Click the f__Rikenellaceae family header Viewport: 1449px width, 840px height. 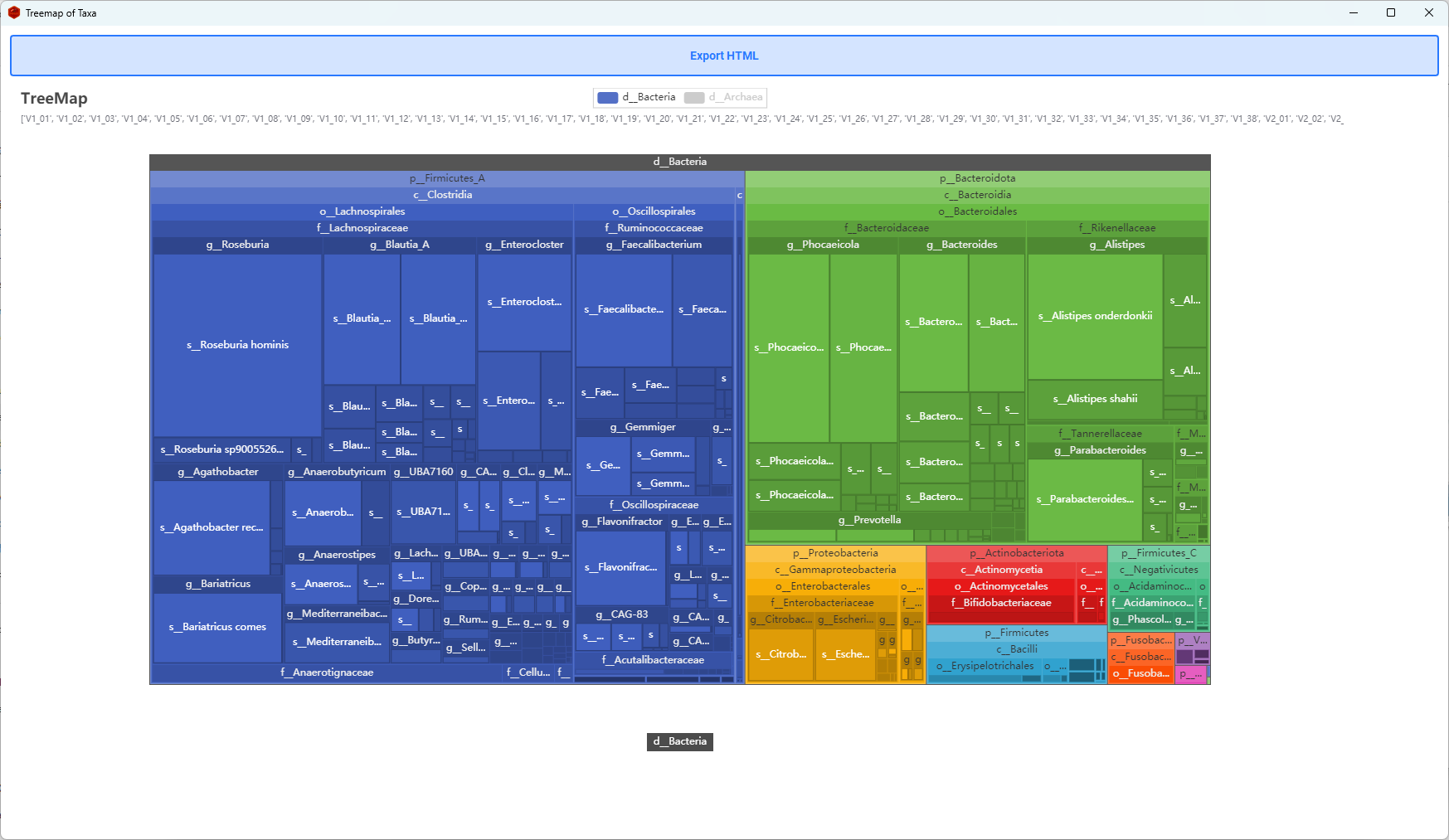[1117, 228]
